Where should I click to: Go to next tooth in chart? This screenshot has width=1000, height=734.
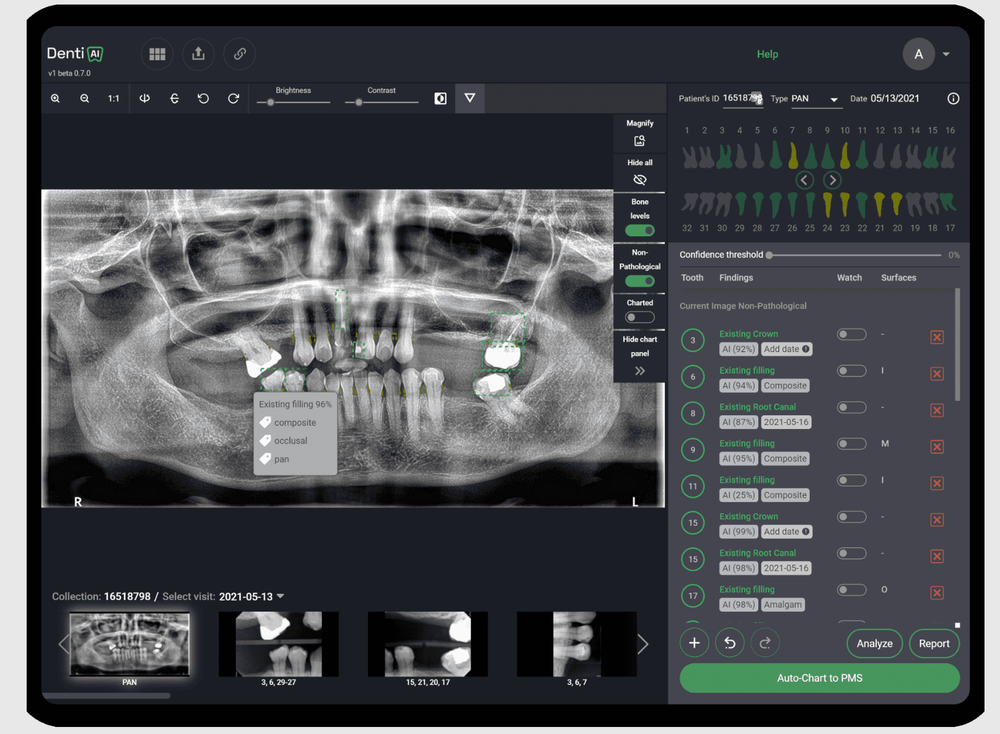pyautogui.click(x=832, y=180)
